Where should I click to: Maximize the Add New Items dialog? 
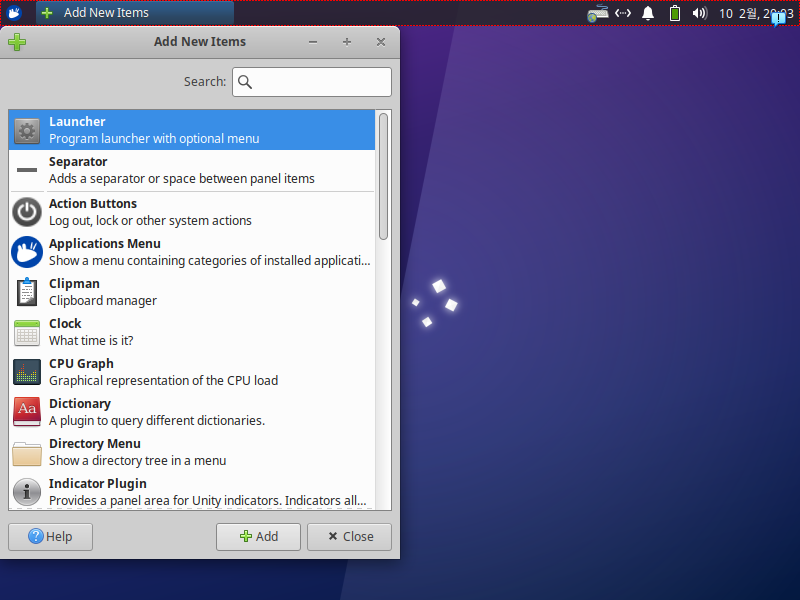click(x=347, y=42)
